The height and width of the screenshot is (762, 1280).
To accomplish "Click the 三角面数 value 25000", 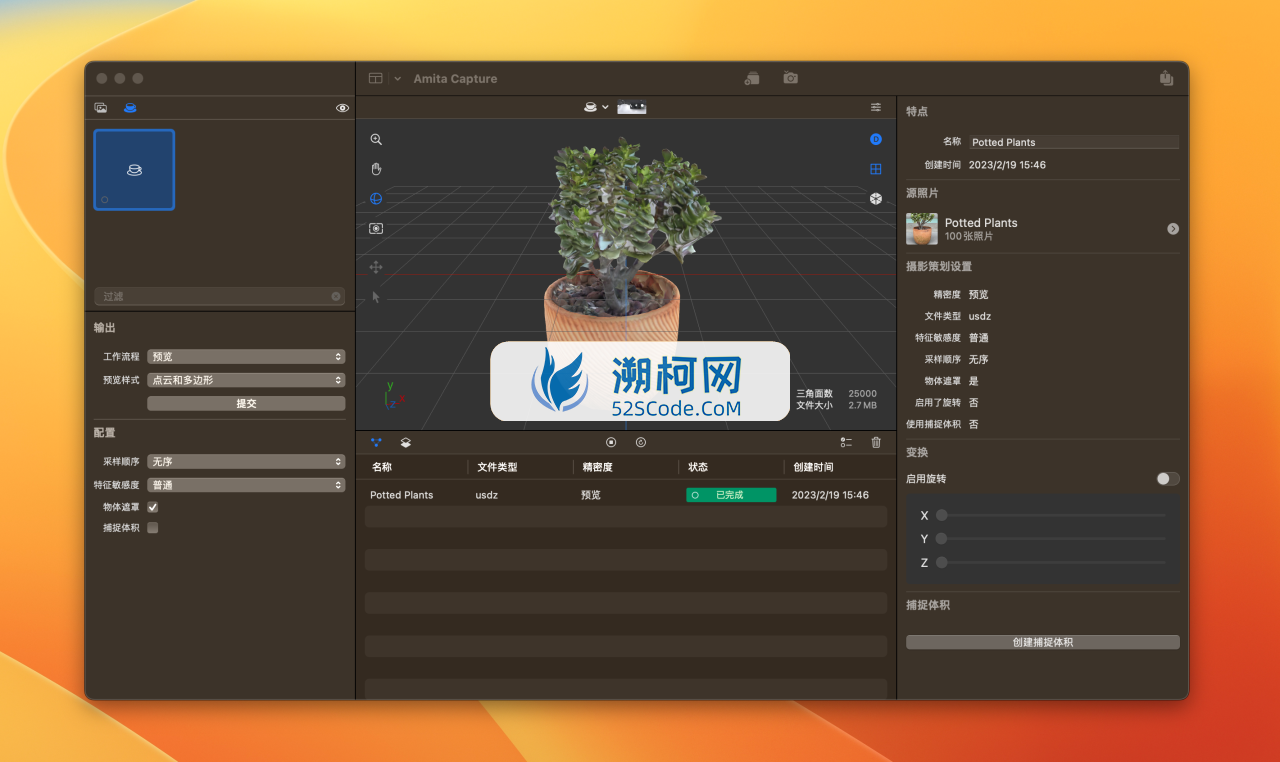I will coord(862,393).
